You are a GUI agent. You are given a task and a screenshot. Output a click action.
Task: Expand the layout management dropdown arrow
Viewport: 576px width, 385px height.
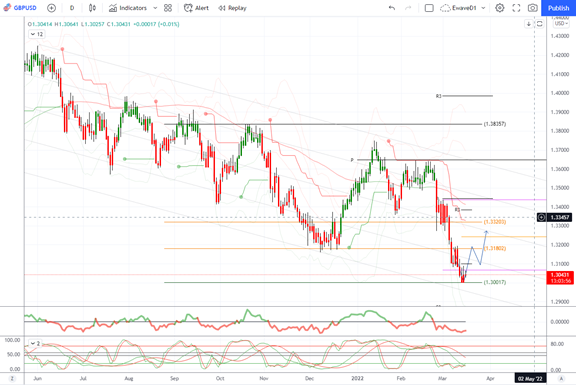point(483,8)
